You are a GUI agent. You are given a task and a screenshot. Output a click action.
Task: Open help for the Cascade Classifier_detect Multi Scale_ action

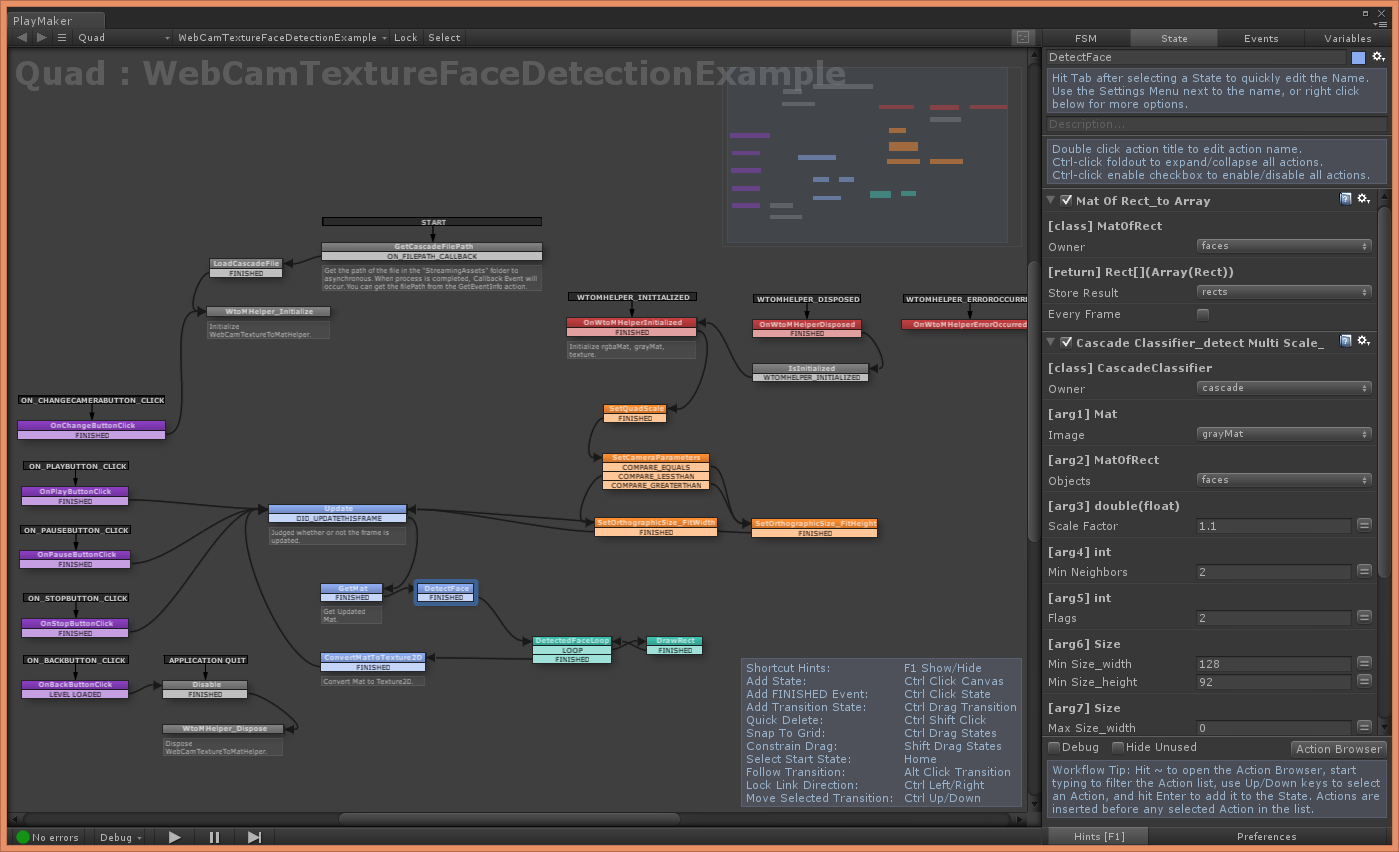coord(1346,342)
